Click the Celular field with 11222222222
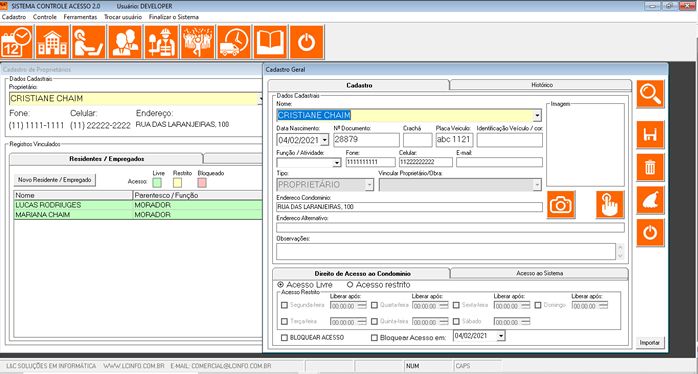 pos(426,162)
